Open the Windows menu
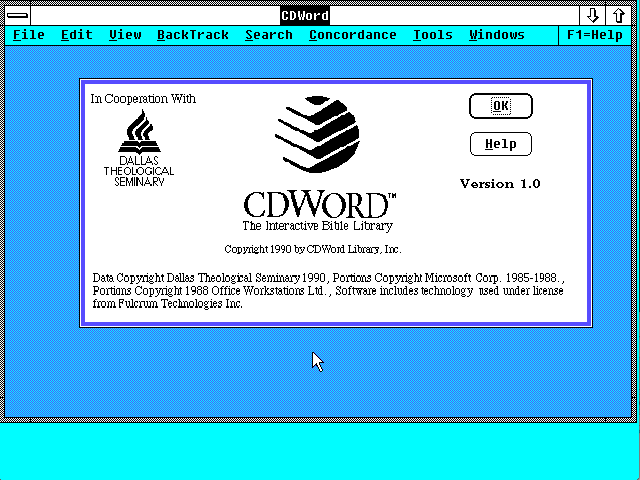The width and height of the screenshot is (640, 480). pos(497,35)
